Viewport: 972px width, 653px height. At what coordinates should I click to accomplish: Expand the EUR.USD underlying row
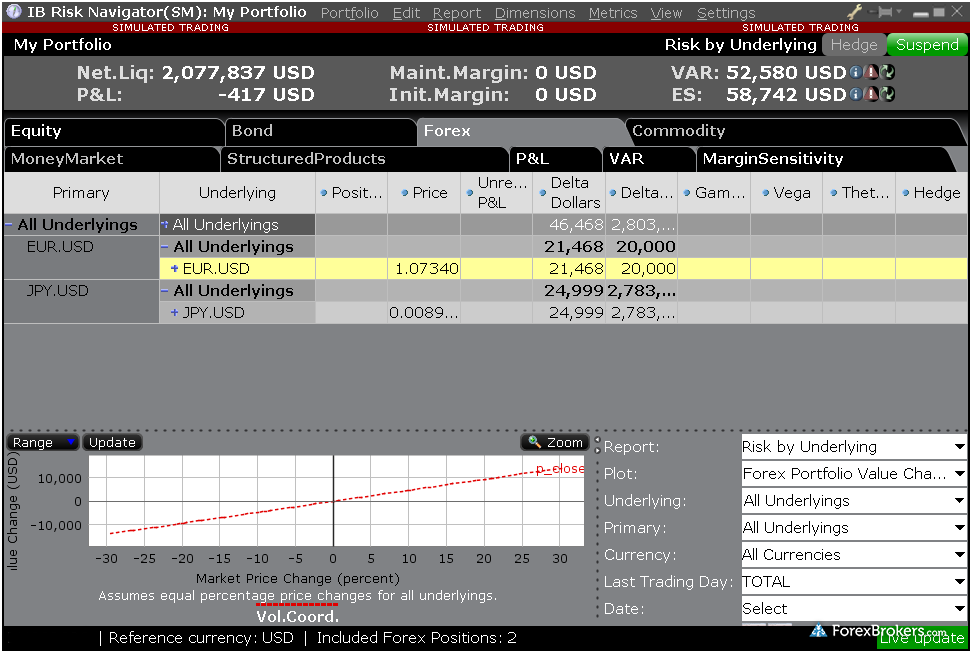coord(175,269)
